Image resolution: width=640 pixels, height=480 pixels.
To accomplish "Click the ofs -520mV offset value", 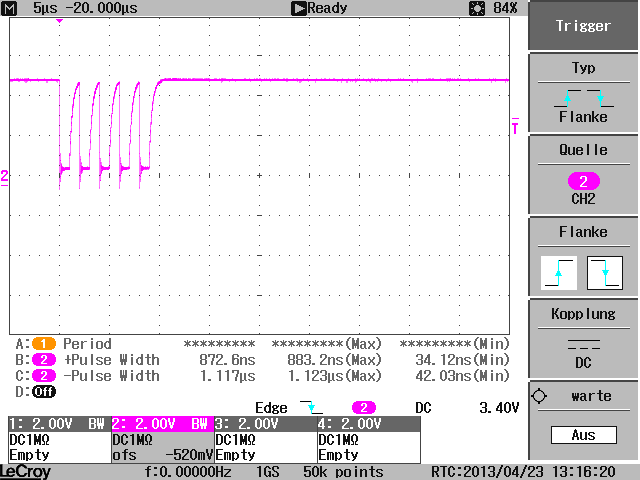I will [162, 455].
